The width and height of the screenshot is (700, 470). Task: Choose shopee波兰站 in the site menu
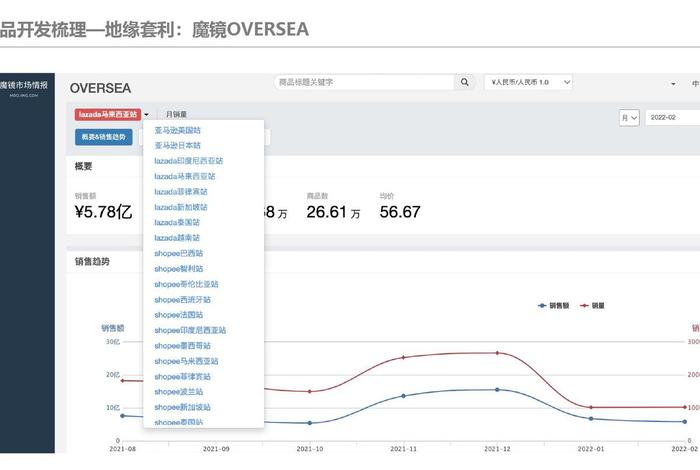click(179, 392)
